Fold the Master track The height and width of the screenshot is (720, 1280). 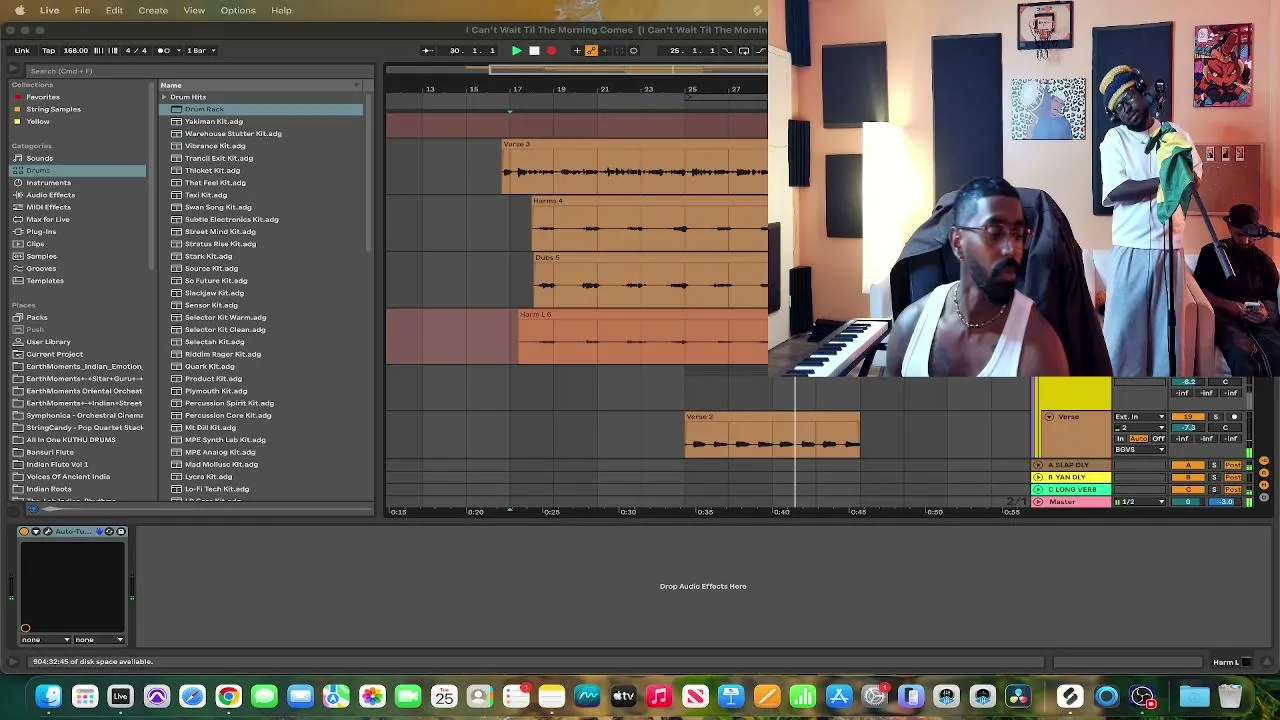[1038, 502]
